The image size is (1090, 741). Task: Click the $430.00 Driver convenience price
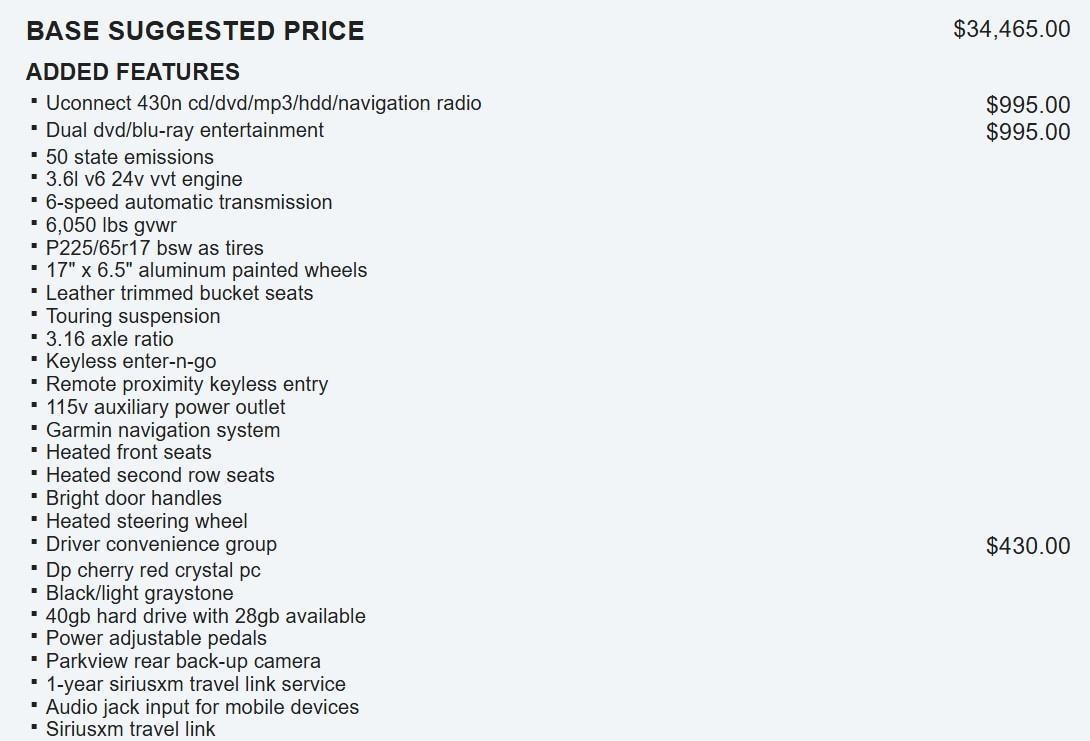[x=1027, y=546]
